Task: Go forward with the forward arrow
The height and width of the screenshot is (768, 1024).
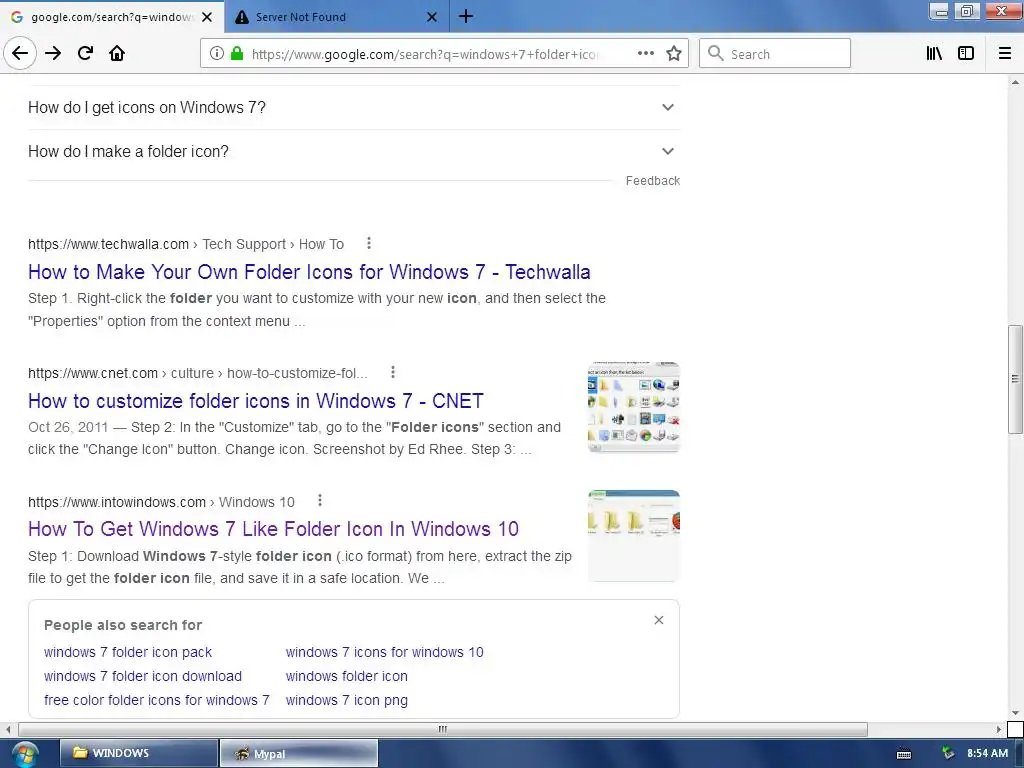Action: click(x=53, y=53)
